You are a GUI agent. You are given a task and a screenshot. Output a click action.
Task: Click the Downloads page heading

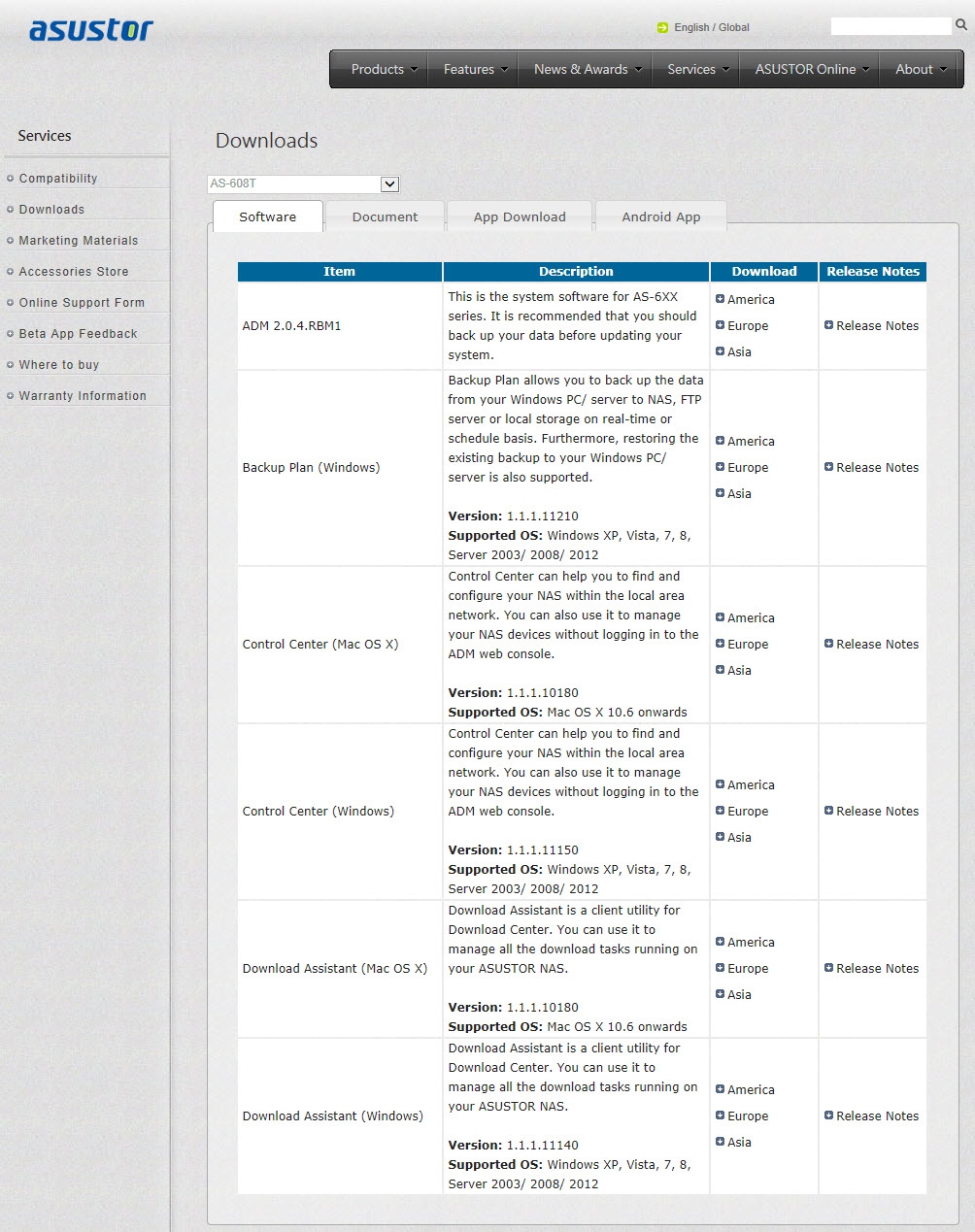tap(267, 141)
